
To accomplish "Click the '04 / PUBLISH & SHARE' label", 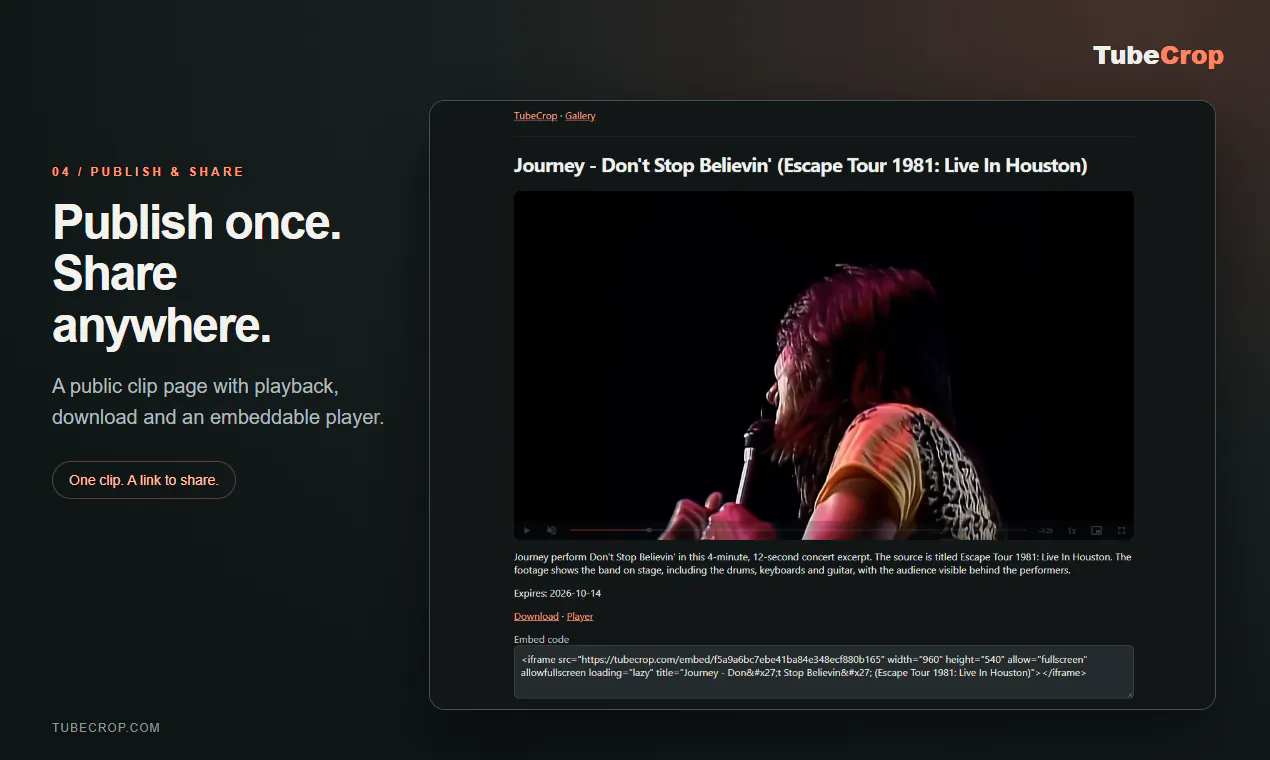I will 148,172.
